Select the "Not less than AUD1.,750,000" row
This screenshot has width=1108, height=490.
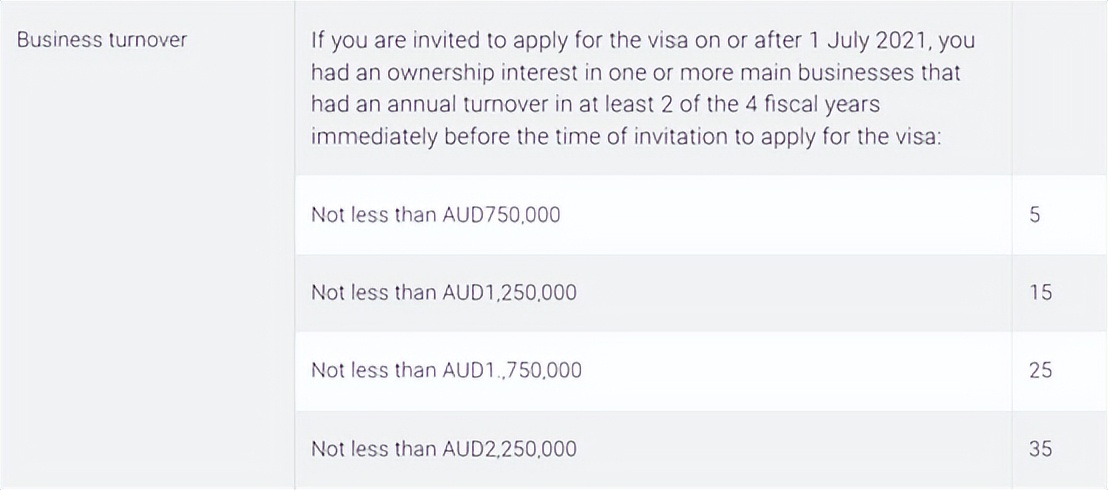446,371
